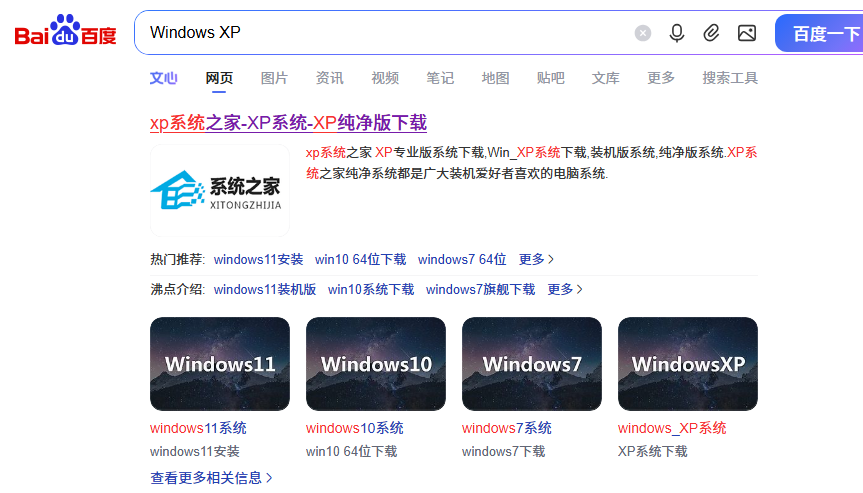The image size is (863, 493).
Task: Expand the 更多 tab menu
Action: point(661,78)
